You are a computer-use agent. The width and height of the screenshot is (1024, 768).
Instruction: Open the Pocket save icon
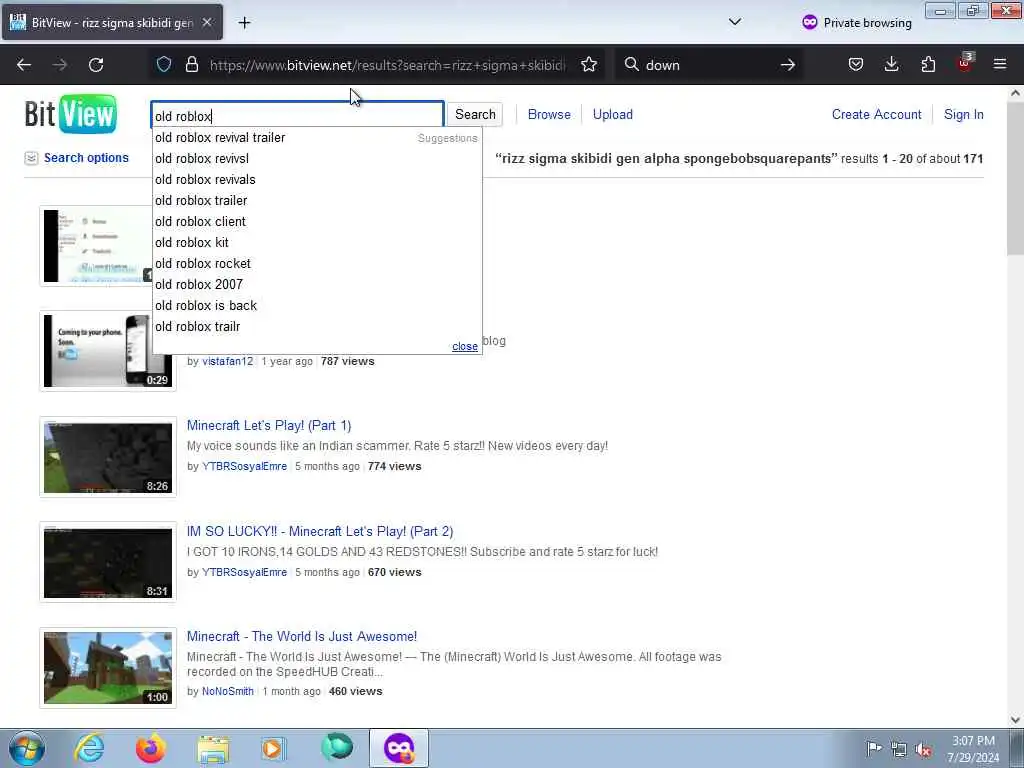pos(856,64)
